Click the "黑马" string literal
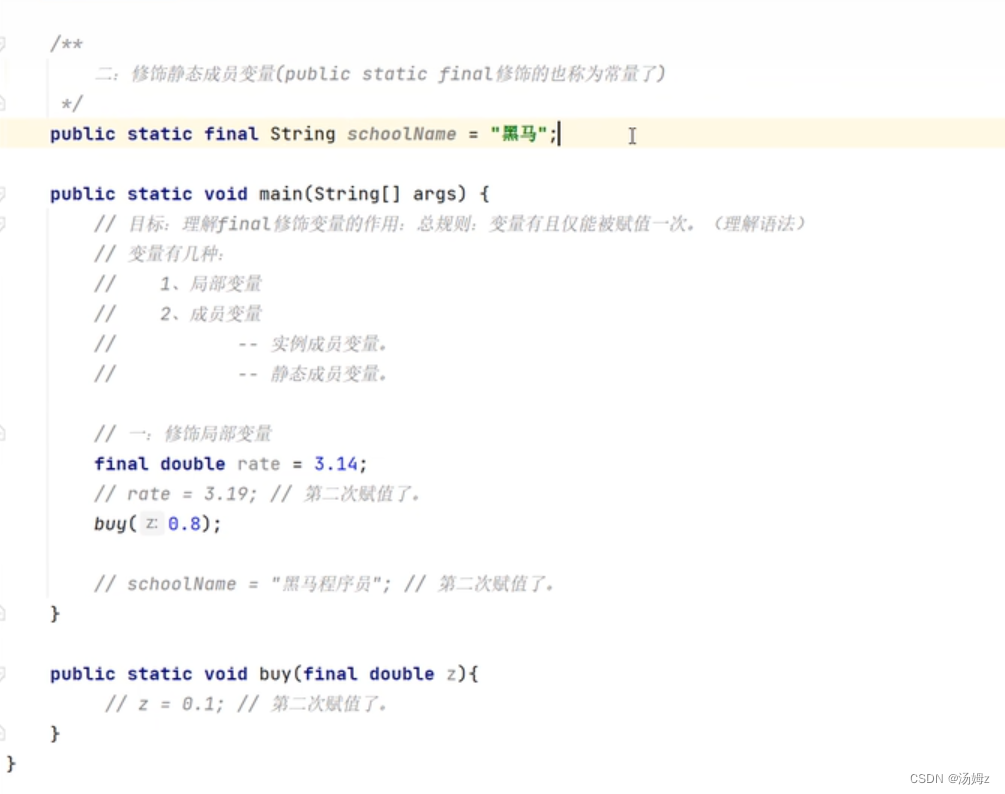Image resolution: width=1005 pixels, height=794 pixels. coord(519,134)
